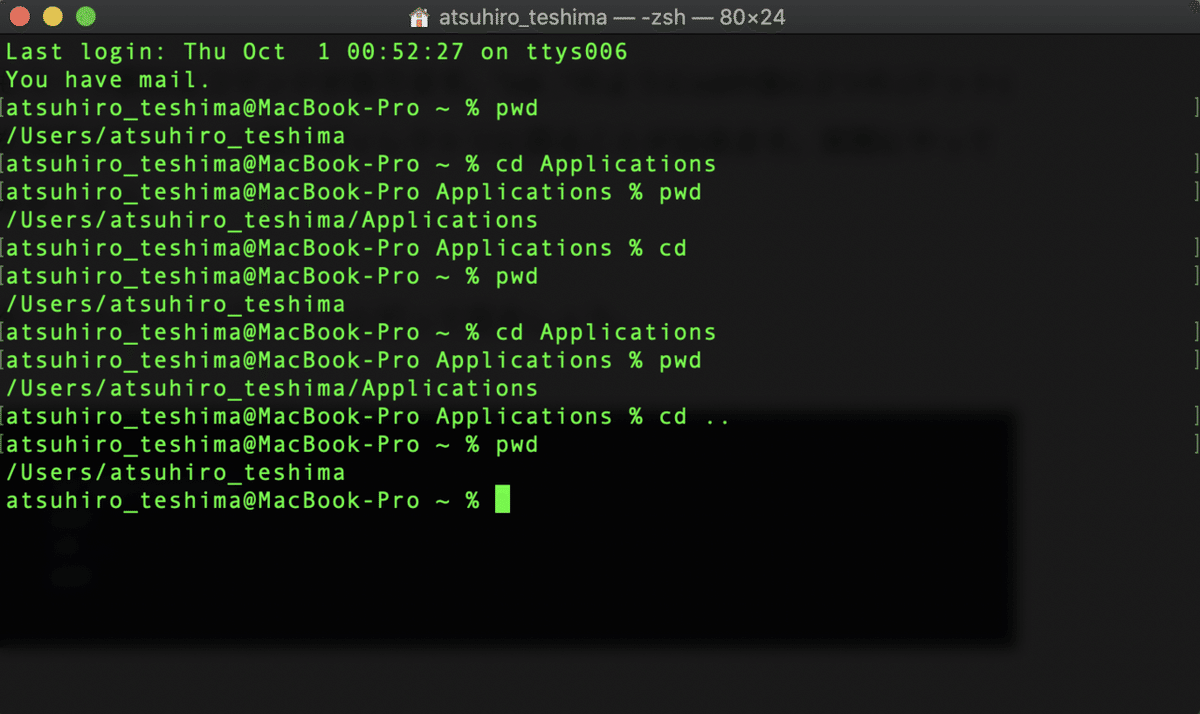Image resolution: width=1200 pixels, height=714 pixels.
Task: Click the first "/Users/atsuhiro_teshima/Applications" output line
Action: (271, 220)
